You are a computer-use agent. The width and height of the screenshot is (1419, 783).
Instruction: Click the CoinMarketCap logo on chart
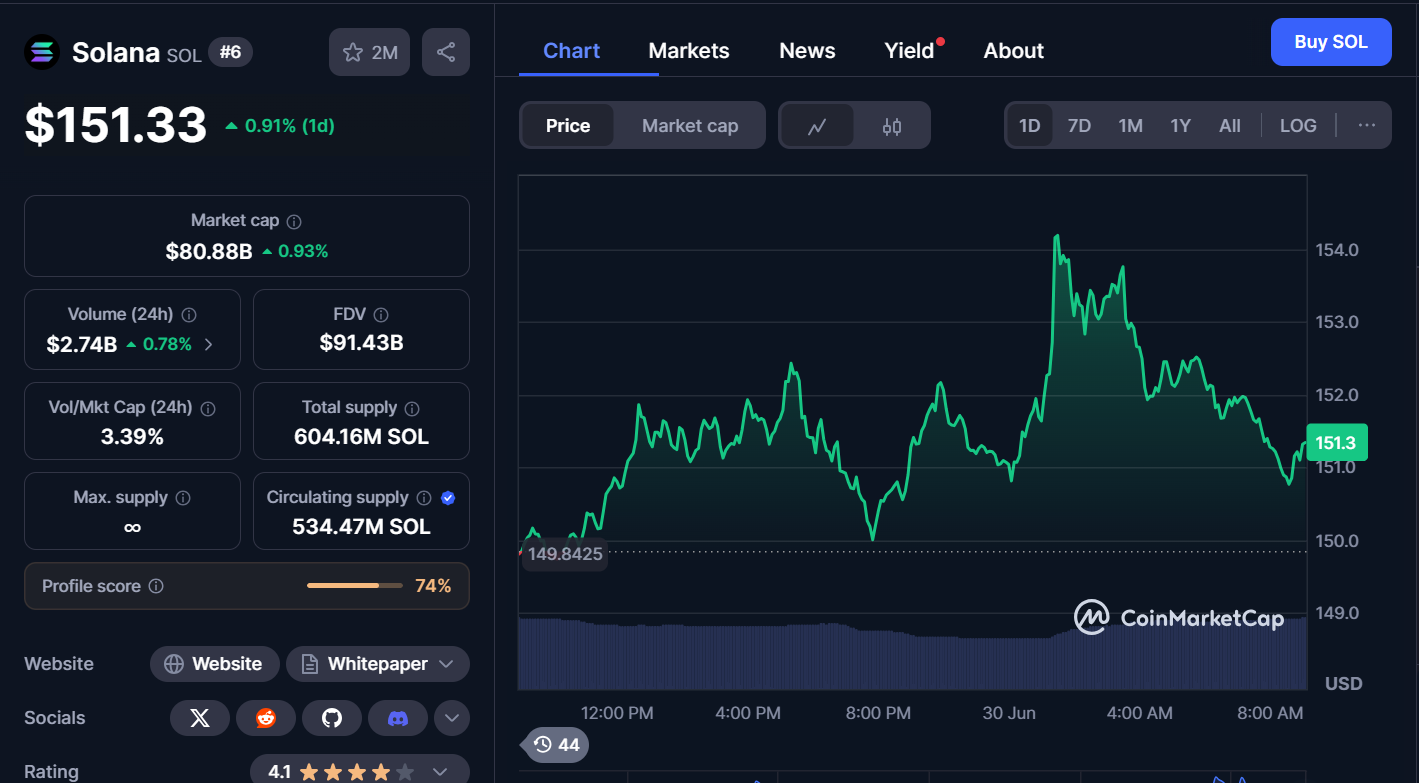[1179, 618]
